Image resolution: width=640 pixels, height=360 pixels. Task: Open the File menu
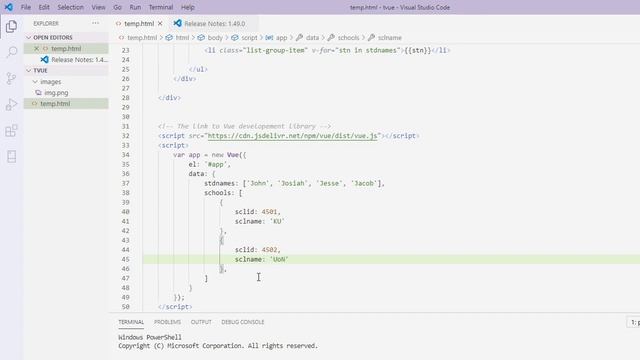(26, 7)
